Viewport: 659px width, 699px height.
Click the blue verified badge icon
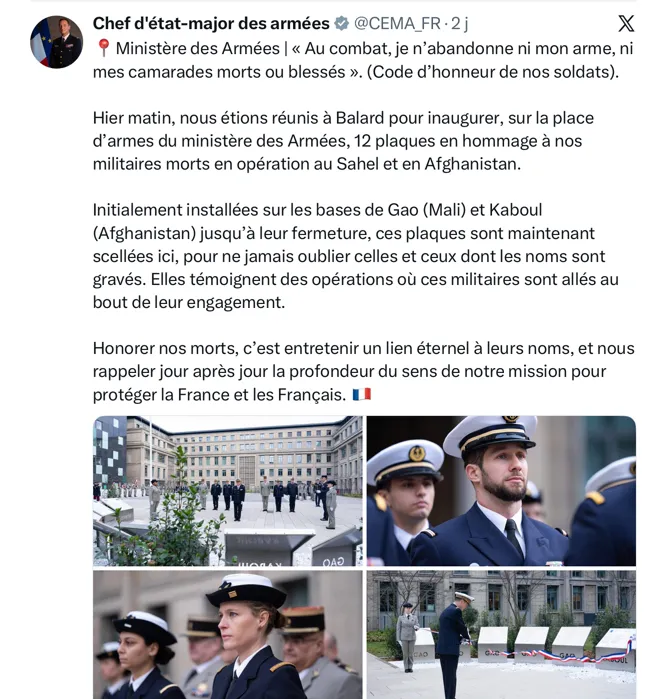[x=342, y=24]
